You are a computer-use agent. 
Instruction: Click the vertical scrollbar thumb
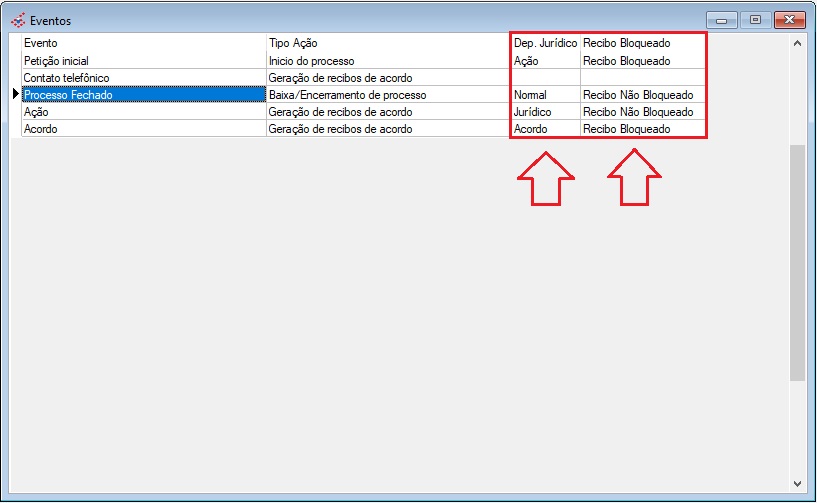click(797, 260)
